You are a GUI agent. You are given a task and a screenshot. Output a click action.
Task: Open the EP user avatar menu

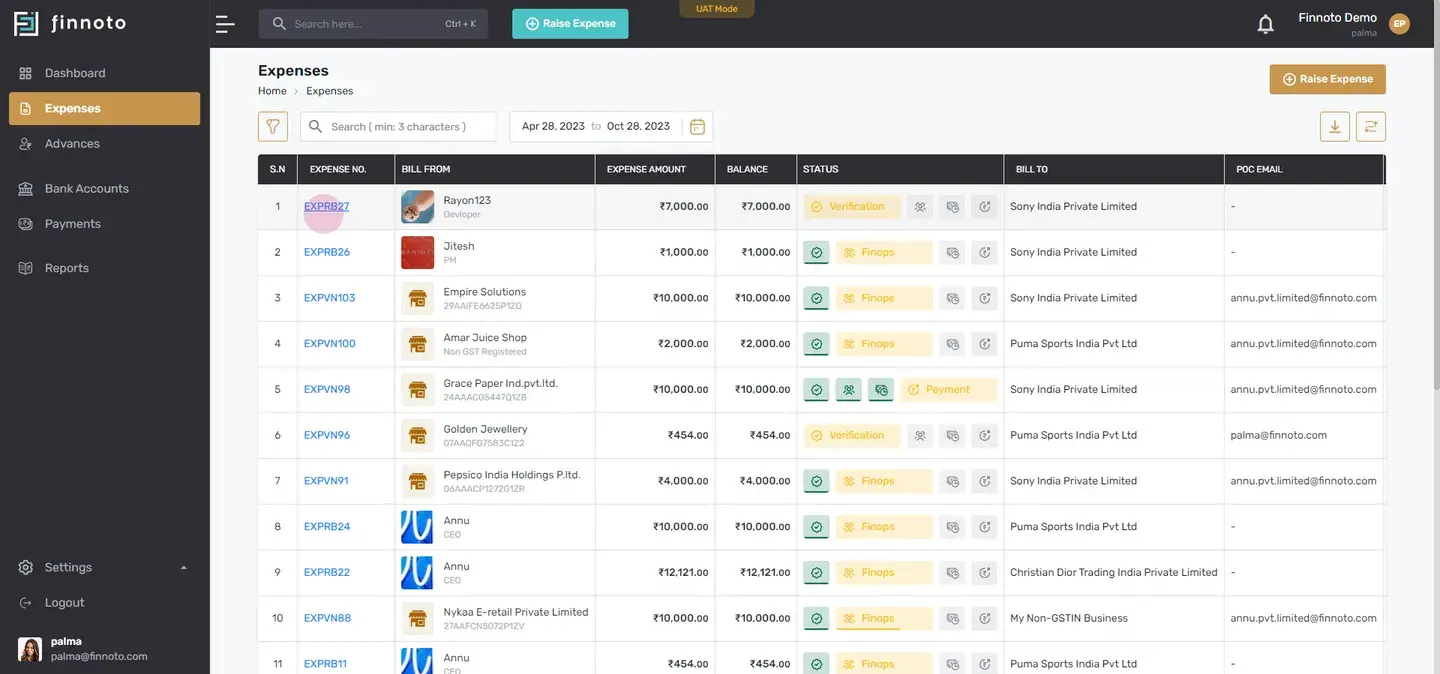click(1399, 24)
